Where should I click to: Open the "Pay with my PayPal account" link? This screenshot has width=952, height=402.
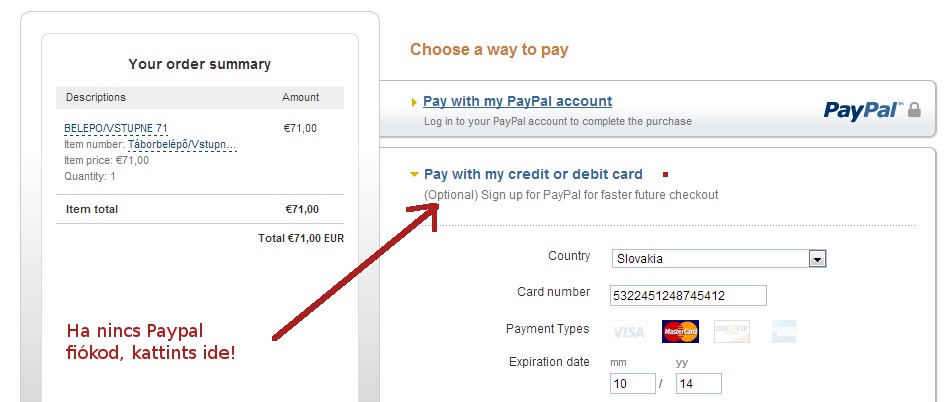[517, 101]
